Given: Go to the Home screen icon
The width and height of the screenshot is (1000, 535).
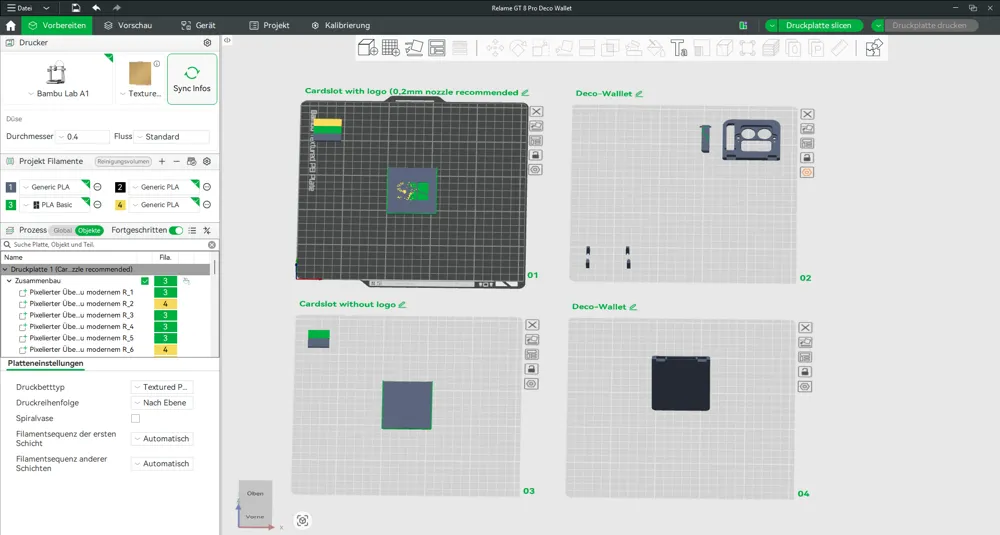Looking at the screenshot, I should pyautogui.click(x=11, y=26).
